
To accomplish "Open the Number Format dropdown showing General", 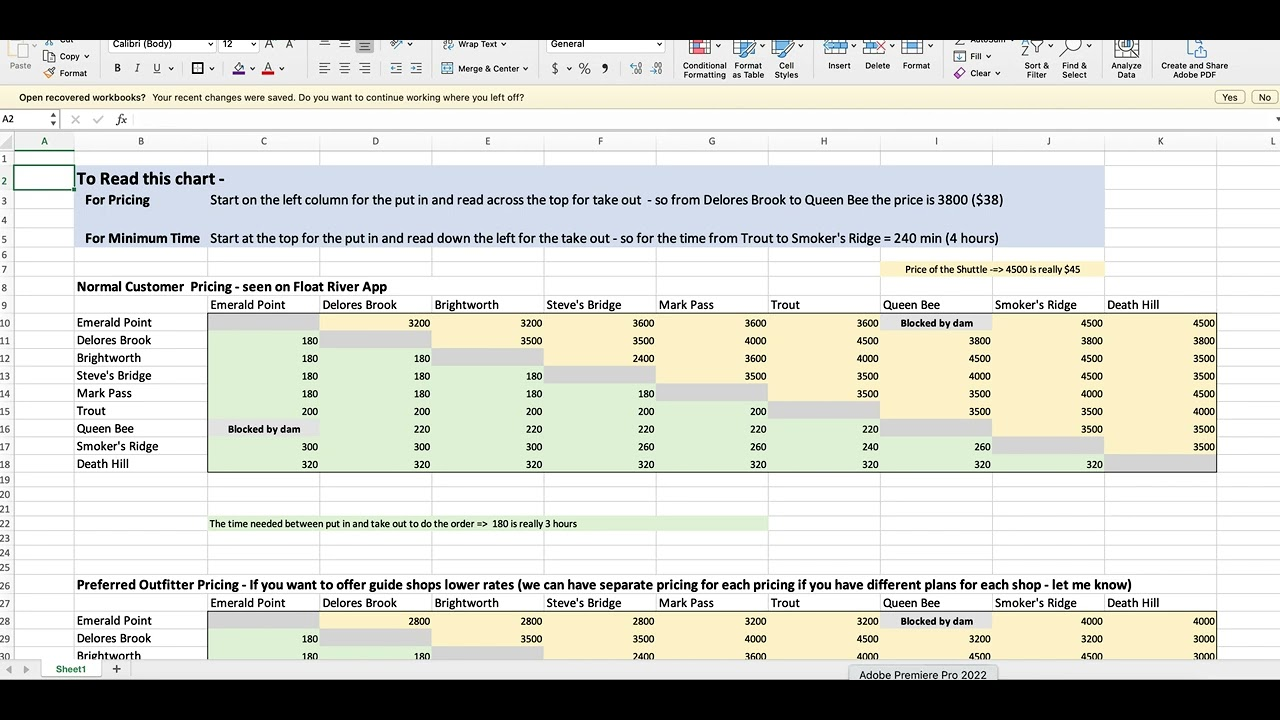I will pos(603,45).
